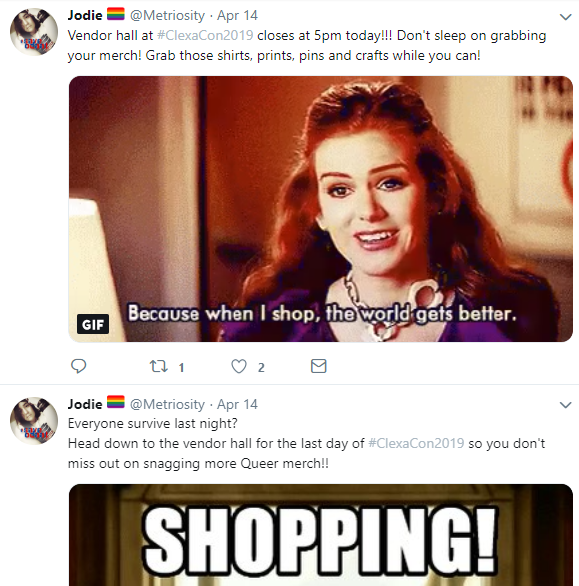This screenshot has height=586, width=579.
Task: Open Apr 14 timestamp of first tweet
Action: click(x=237, y=15)
